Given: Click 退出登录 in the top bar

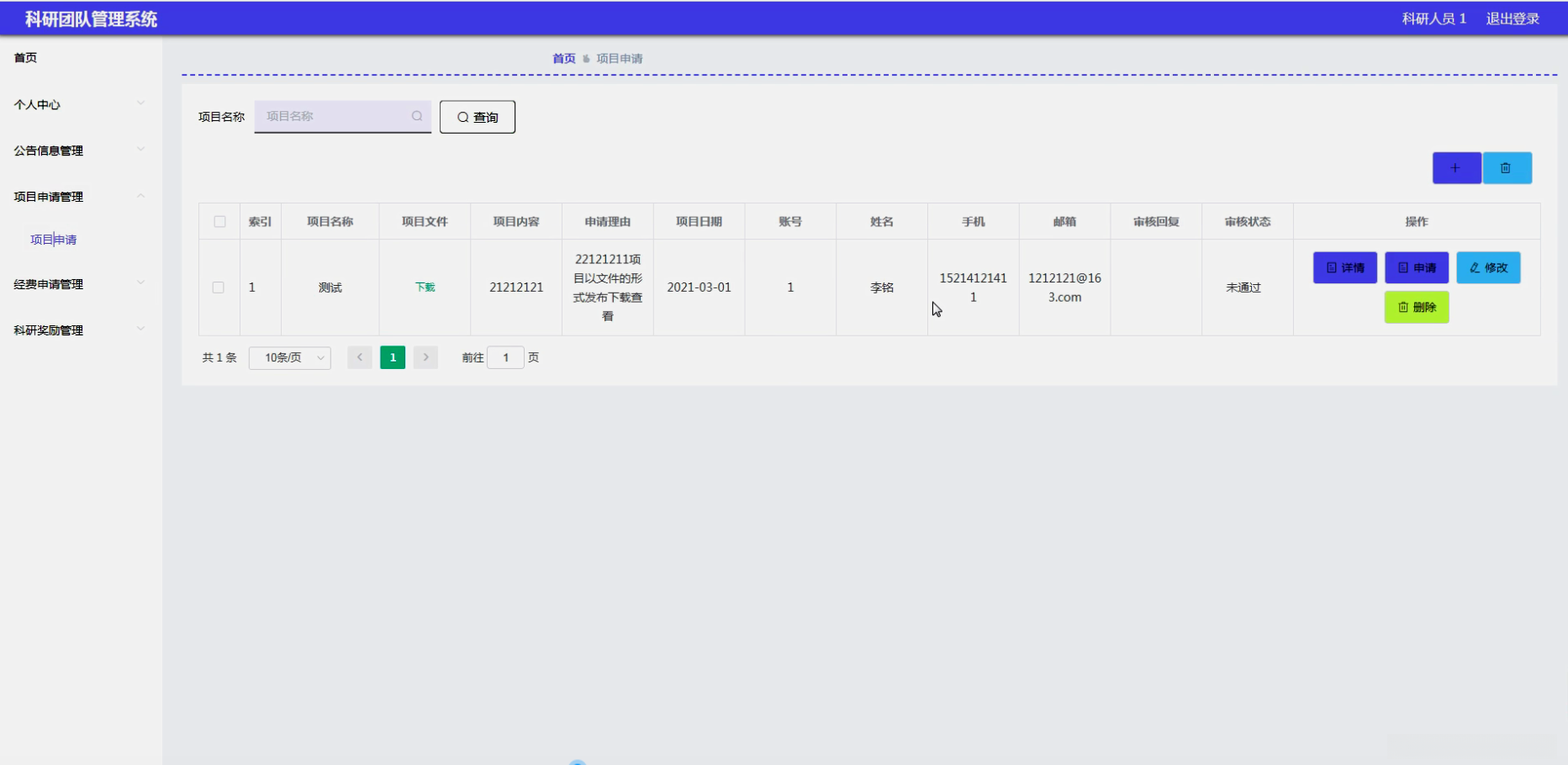Looking at the screenshot, I should coord(1513,18).
